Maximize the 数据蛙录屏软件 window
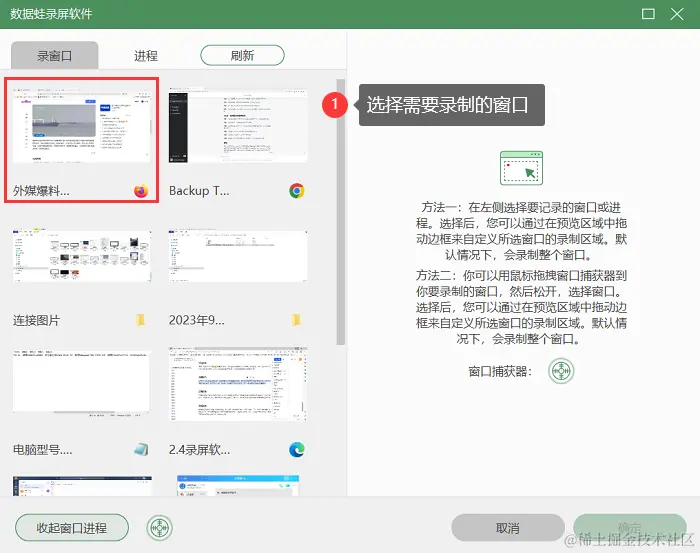Screen dimensions: 700x553 [x=648, y=14]
